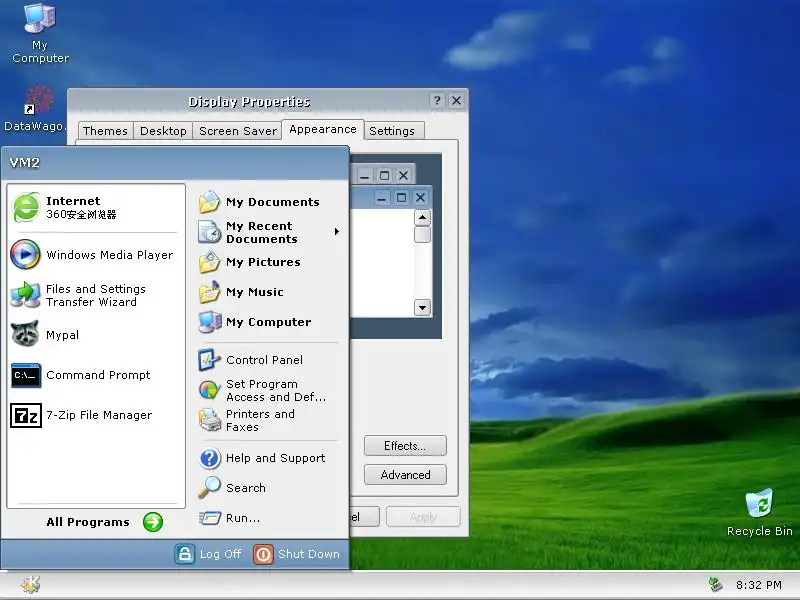This screenshot has width=800, height=600.
Task: Click the Log Off button
Action: point(208,554)
